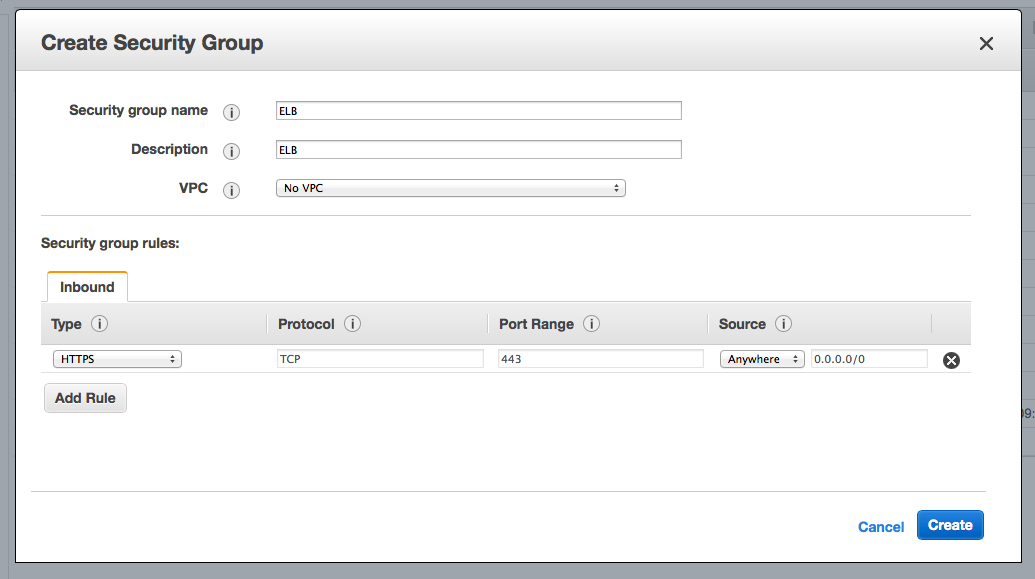Click info icon beside Security group name
The width and height of the screenshot is (1035, 579).
(231, 112)
